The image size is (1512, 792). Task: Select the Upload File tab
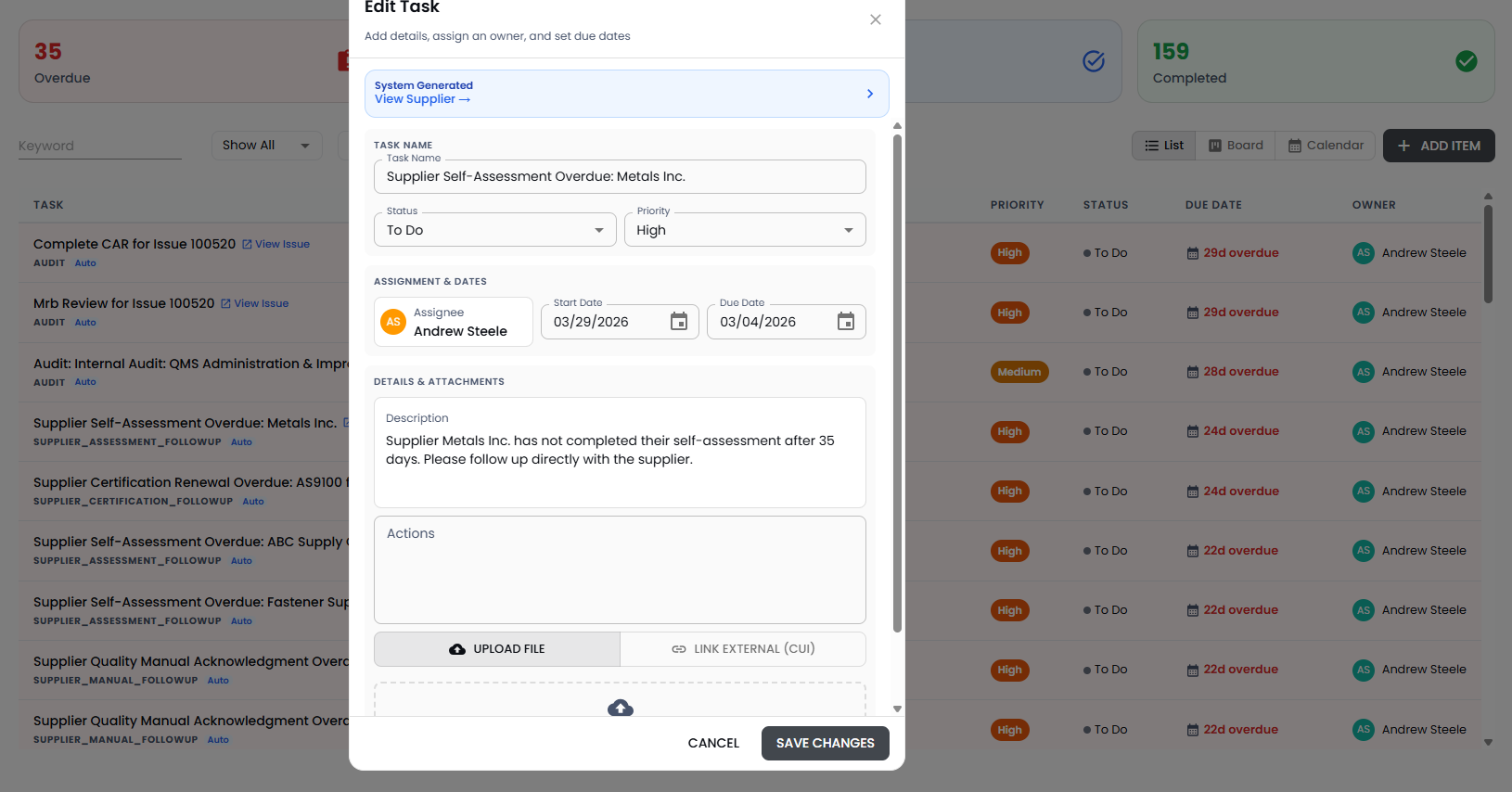(x=497, y=649)
